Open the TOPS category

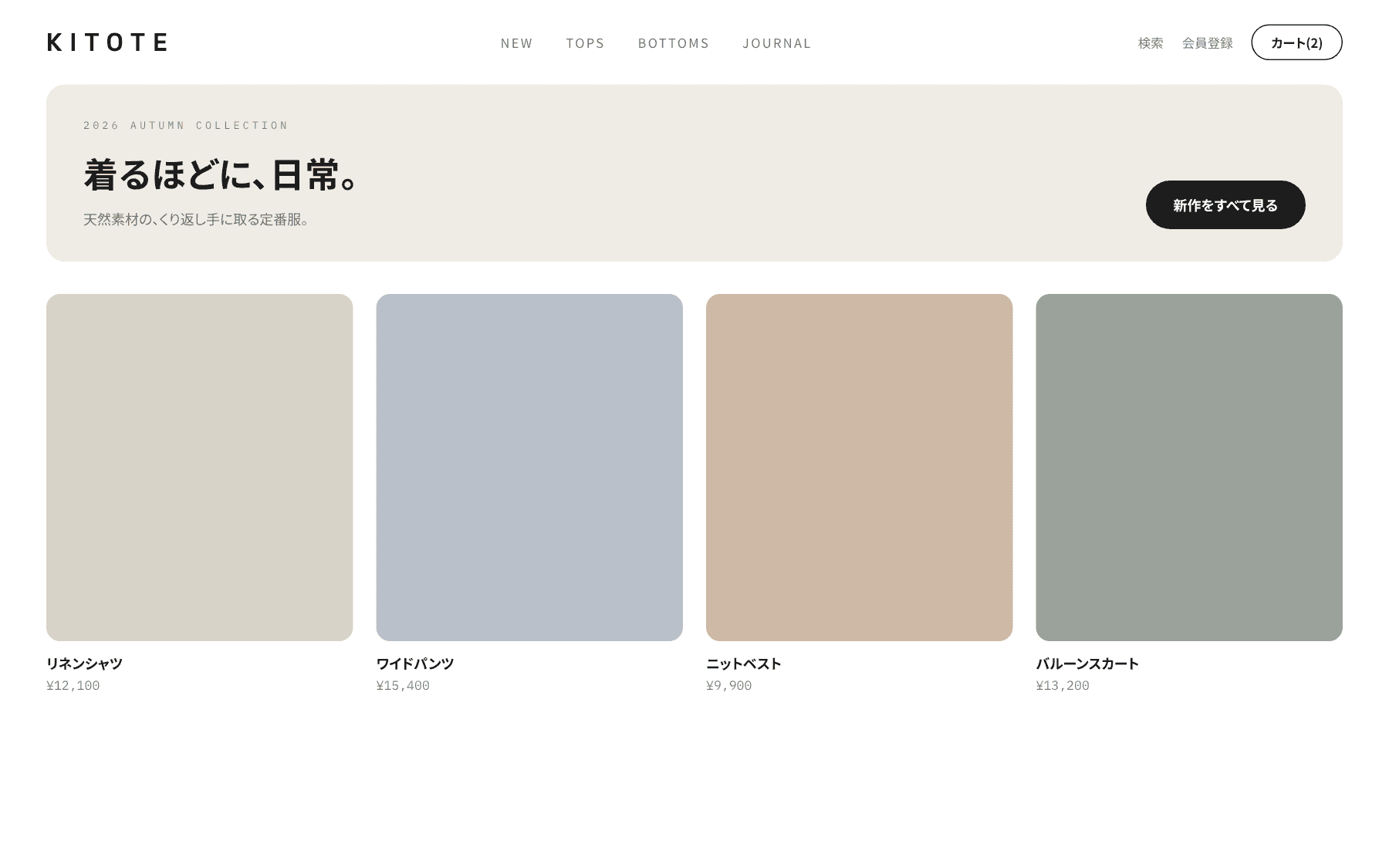tap(585, 43)
